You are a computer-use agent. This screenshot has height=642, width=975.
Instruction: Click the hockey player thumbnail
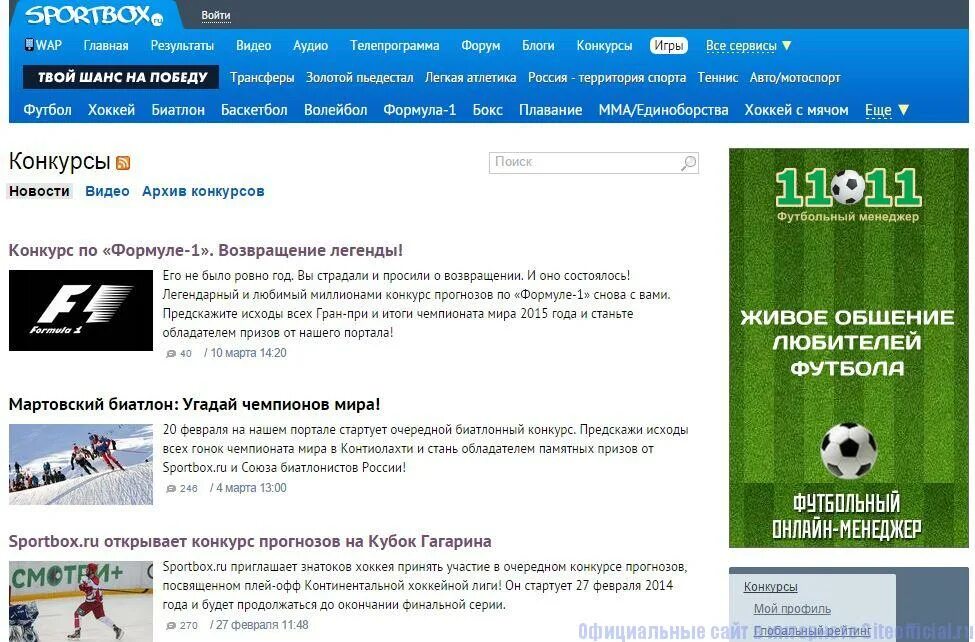(81, 601)
